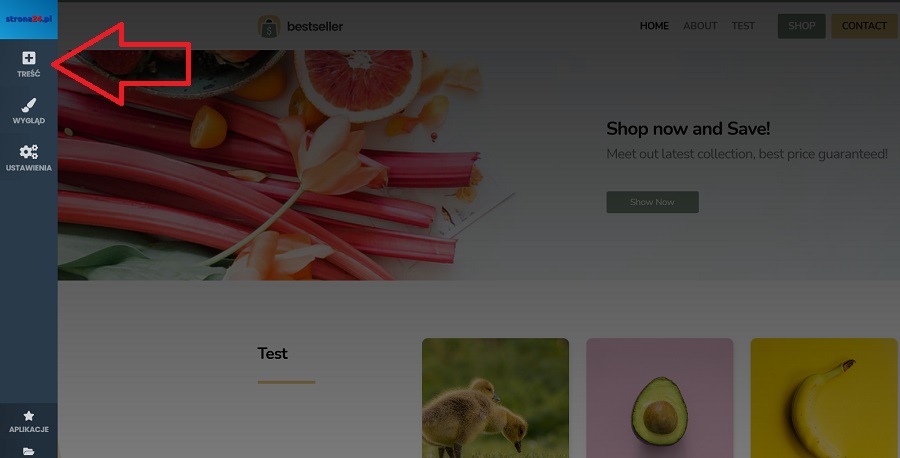The image size is (900, 458).
Task: Click the bestseller site title text
Action: 315,26
